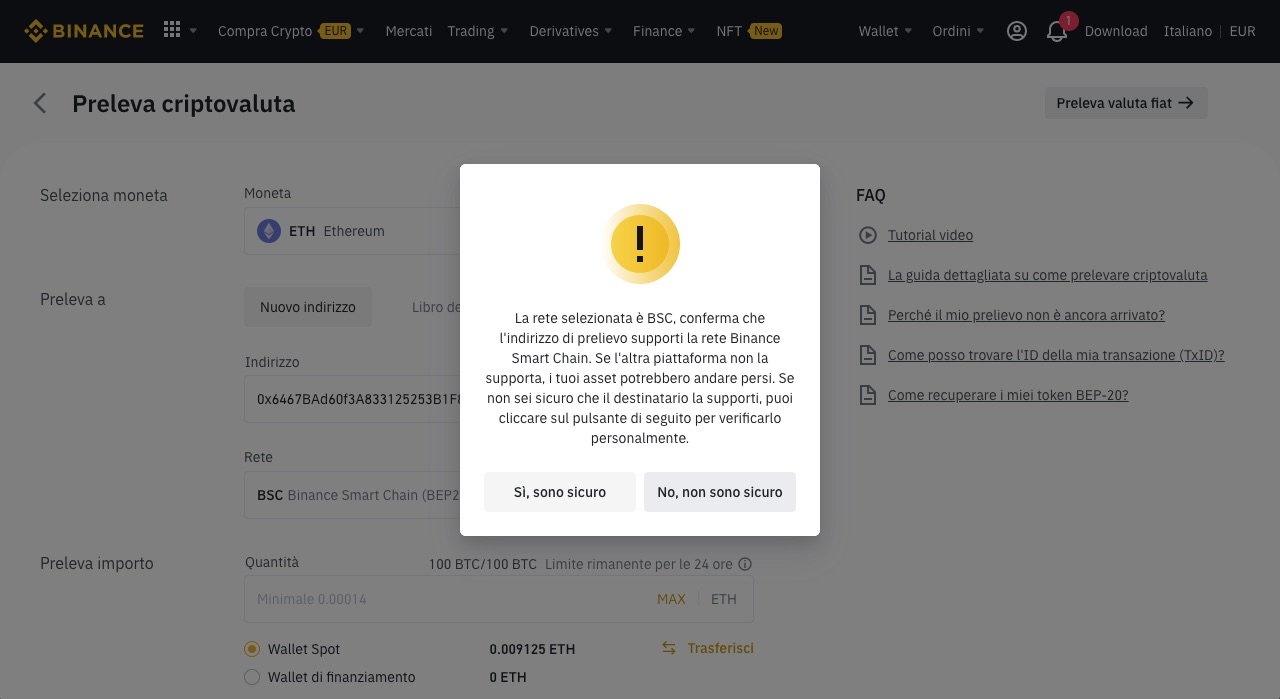Viewport: 1280px width, 699px height.
Task: Click the Ethereum coin icon
Action: 269,231
